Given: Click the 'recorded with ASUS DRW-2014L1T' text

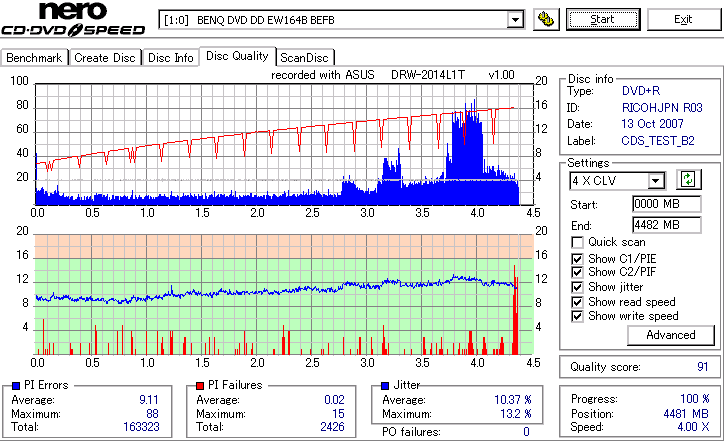Looking at the screenshot, I should point(368,75).
